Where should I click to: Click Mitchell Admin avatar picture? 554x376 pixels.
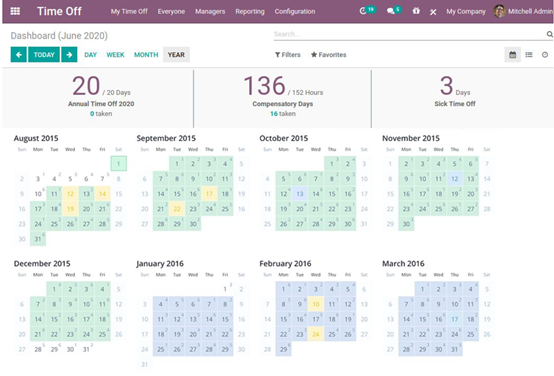(499, 11)
